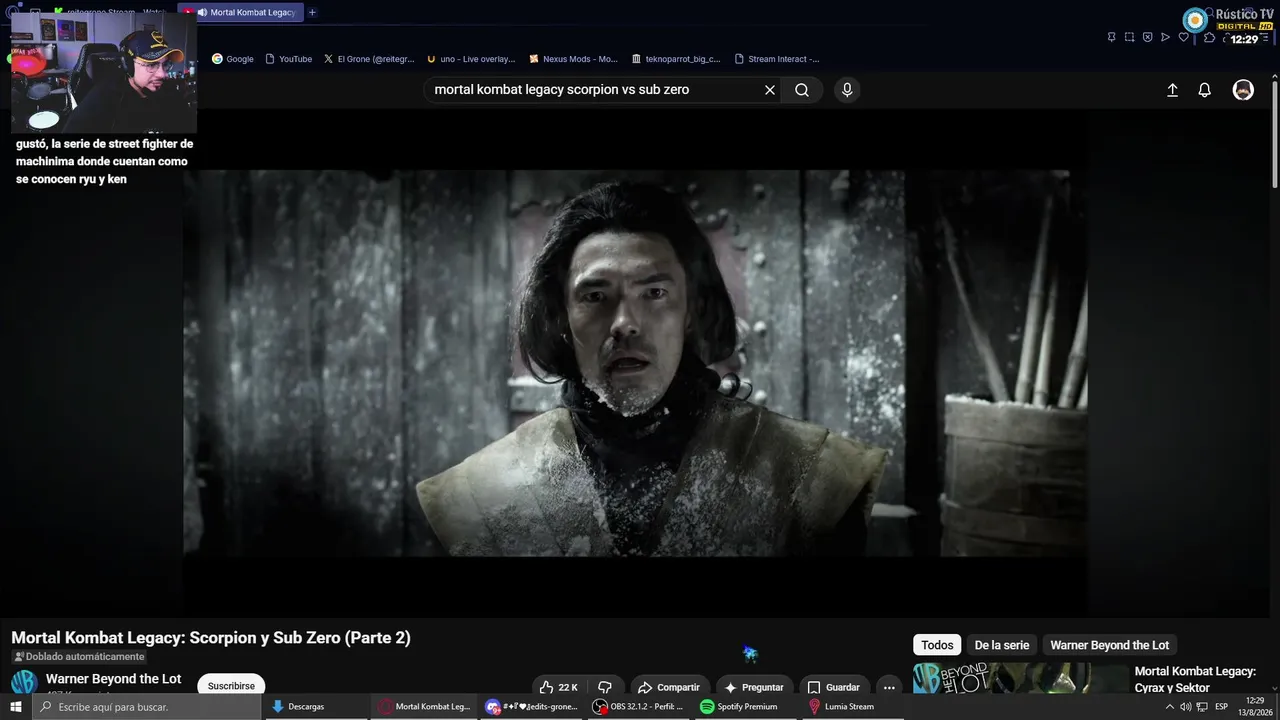Click the Preguntar ask button
The width and height of the screenshot is (1280, 720).
point(754,687)
